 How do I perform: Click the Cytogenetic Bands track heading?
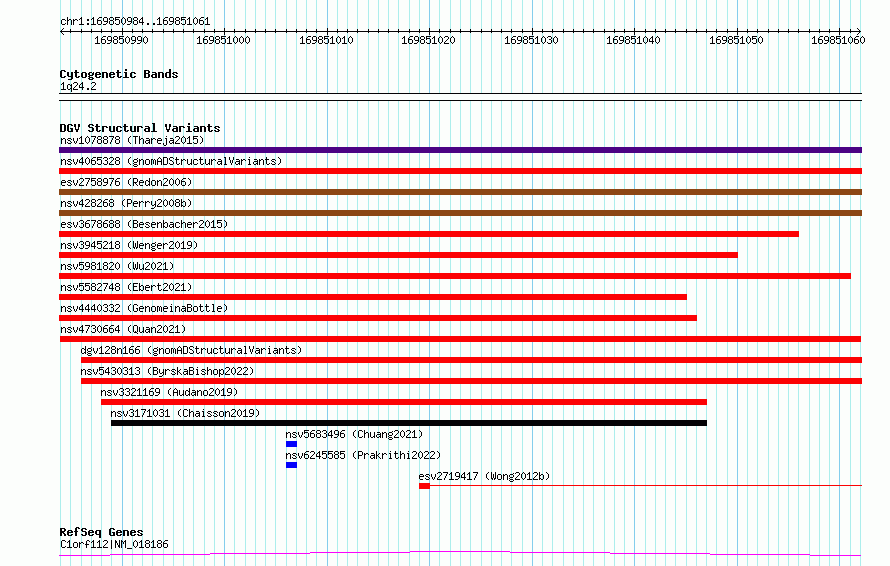point(119,74)
